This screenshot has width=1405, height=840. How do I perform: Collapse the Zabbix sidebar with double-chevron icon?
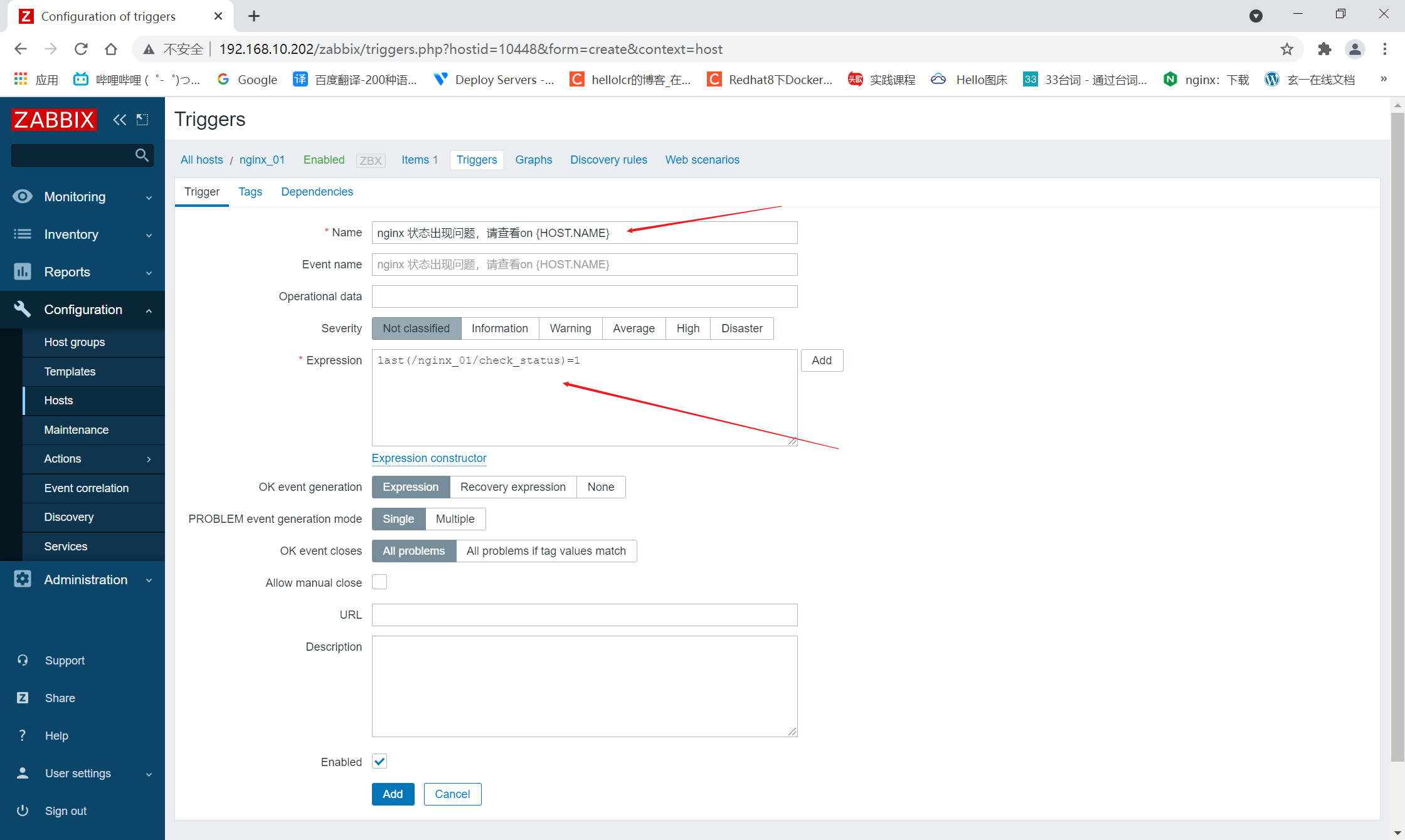(x=119, y=119)
